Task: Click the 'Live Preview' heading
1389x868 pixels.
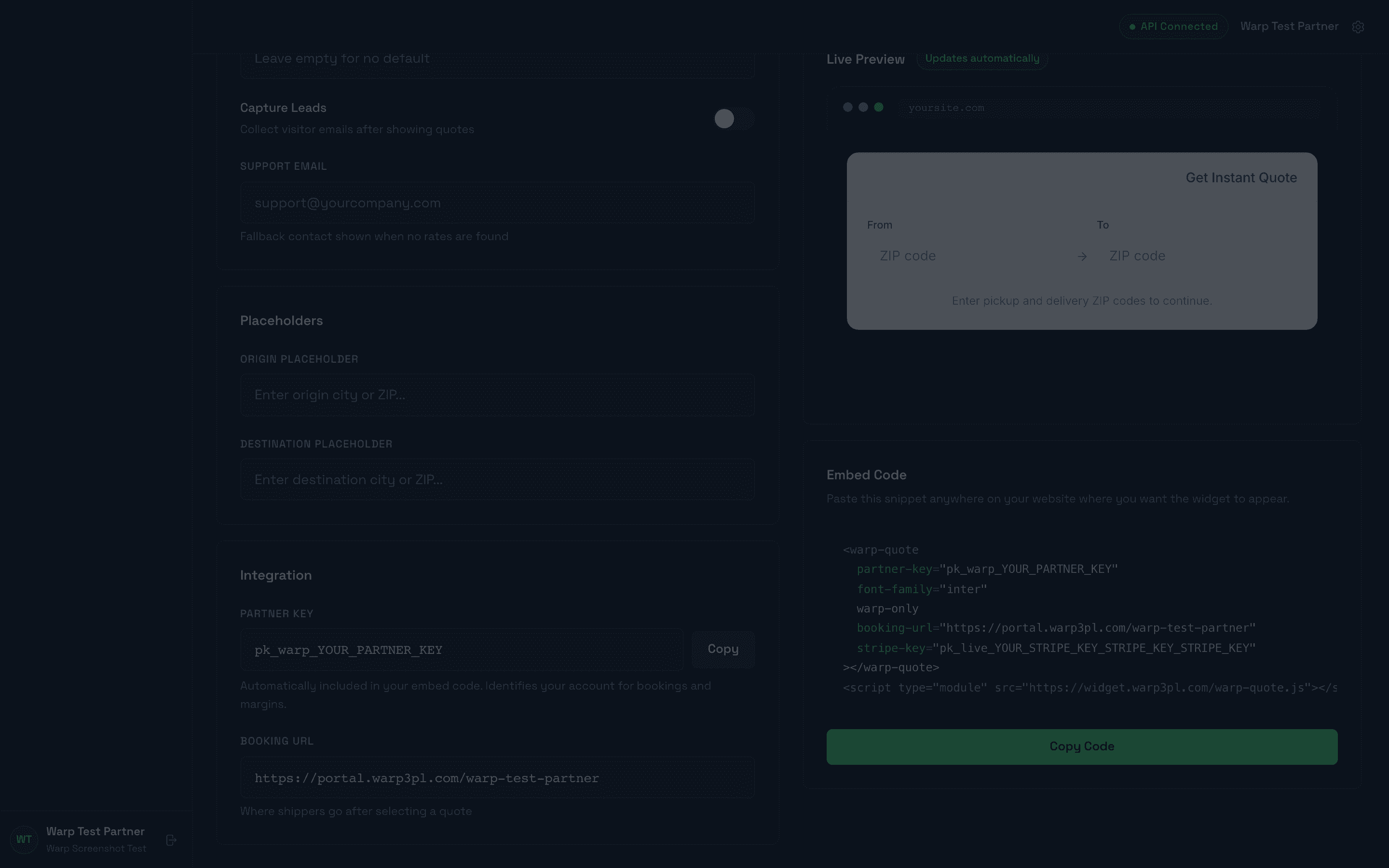Action: pyautogui.click(x=865, y=59)
